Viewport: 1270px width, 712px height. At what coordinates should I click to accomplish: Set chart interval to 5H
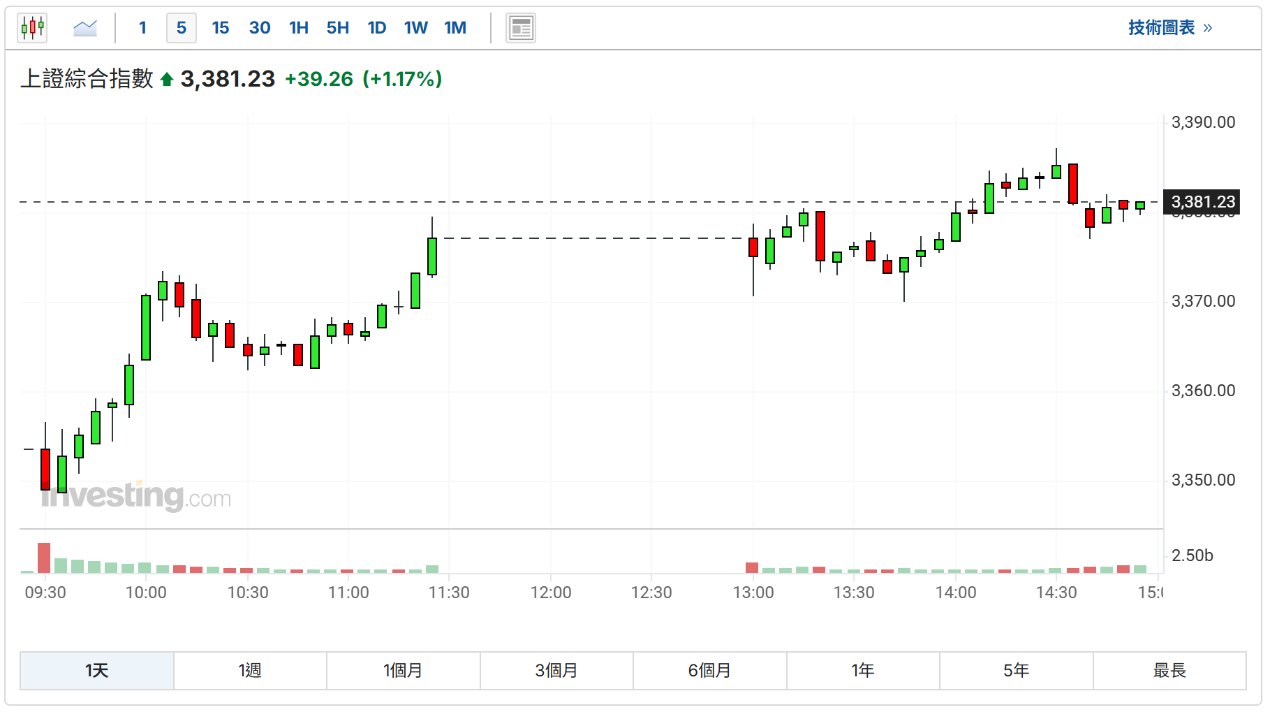[338, 28]
